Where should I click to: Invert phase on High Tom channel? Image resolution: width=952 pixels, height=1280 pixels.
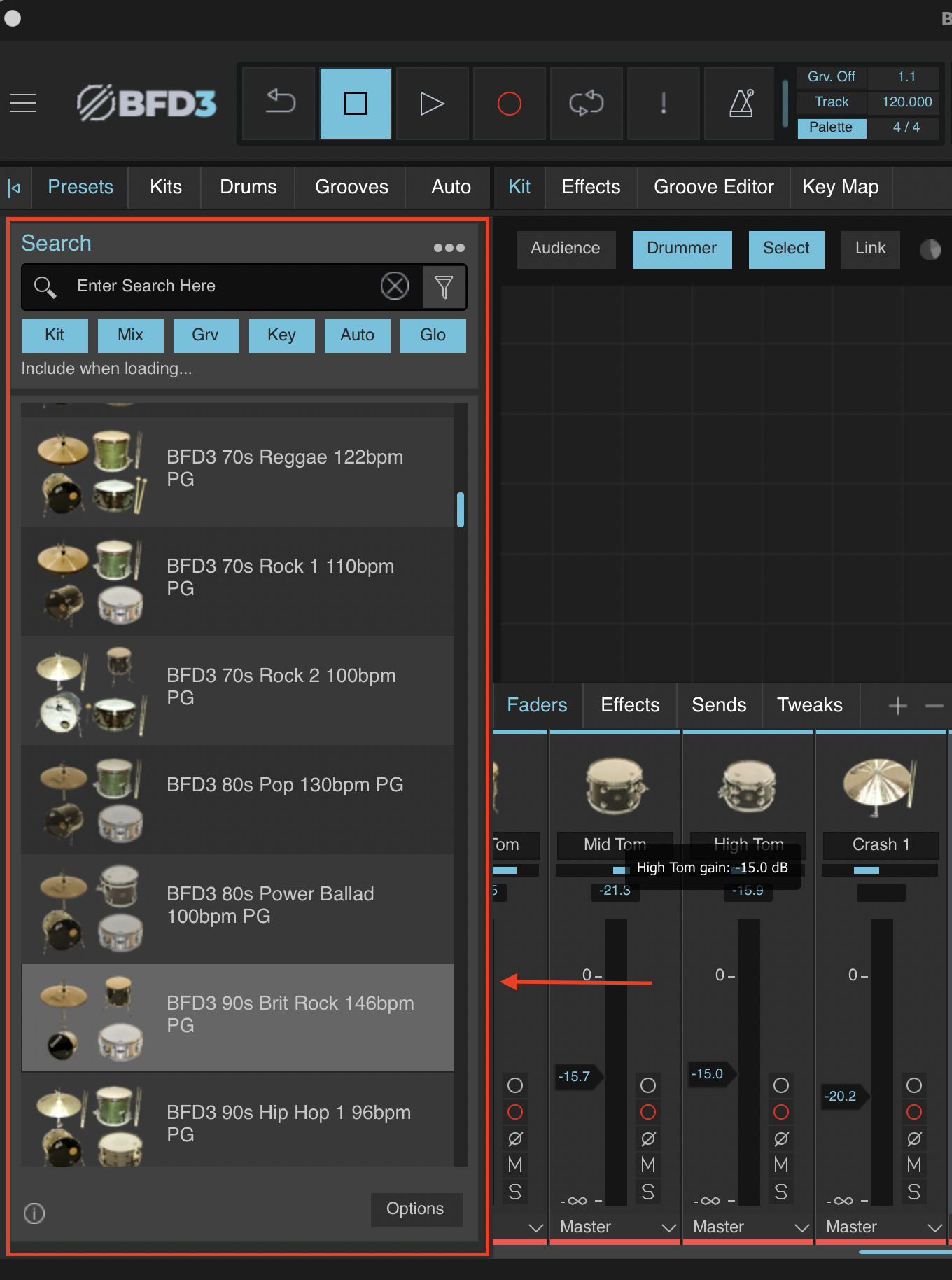[x=781, y=1139]
